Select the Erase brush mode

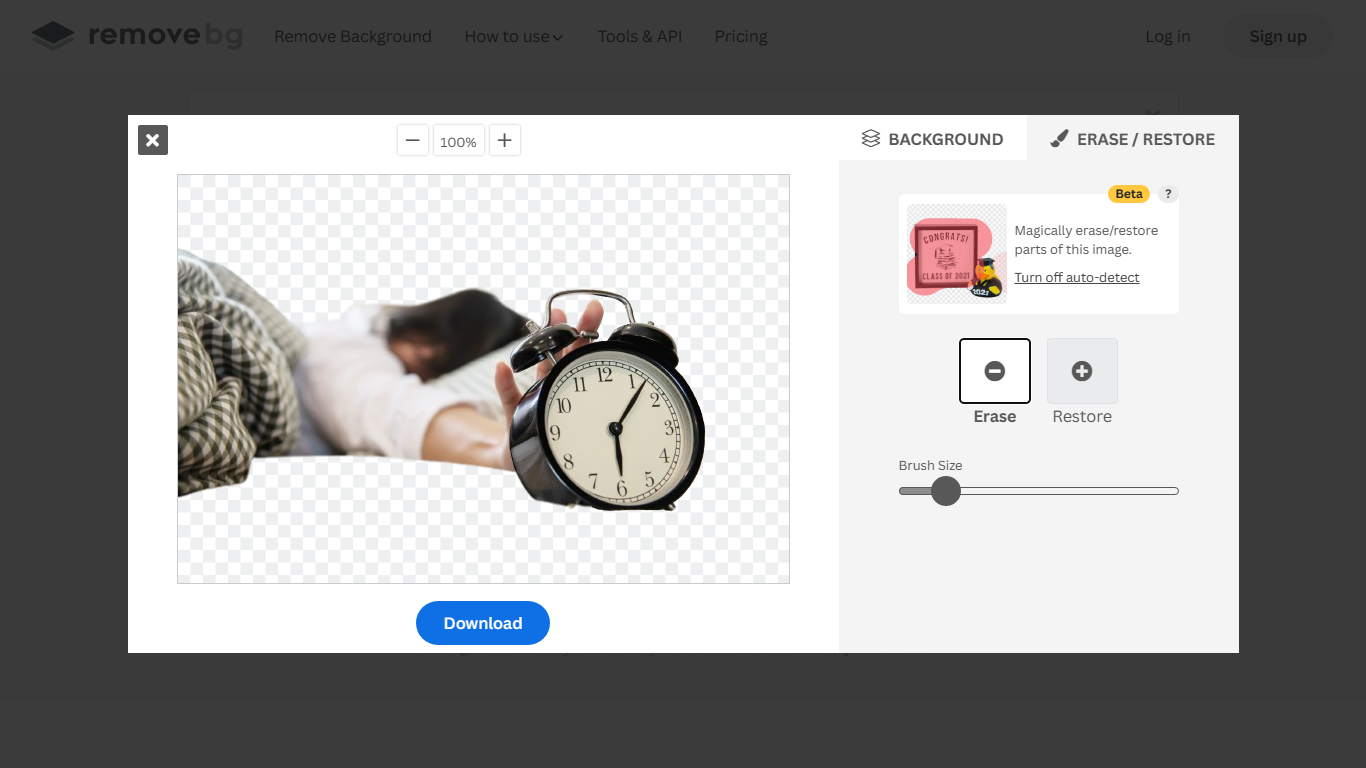click(994, 371)
